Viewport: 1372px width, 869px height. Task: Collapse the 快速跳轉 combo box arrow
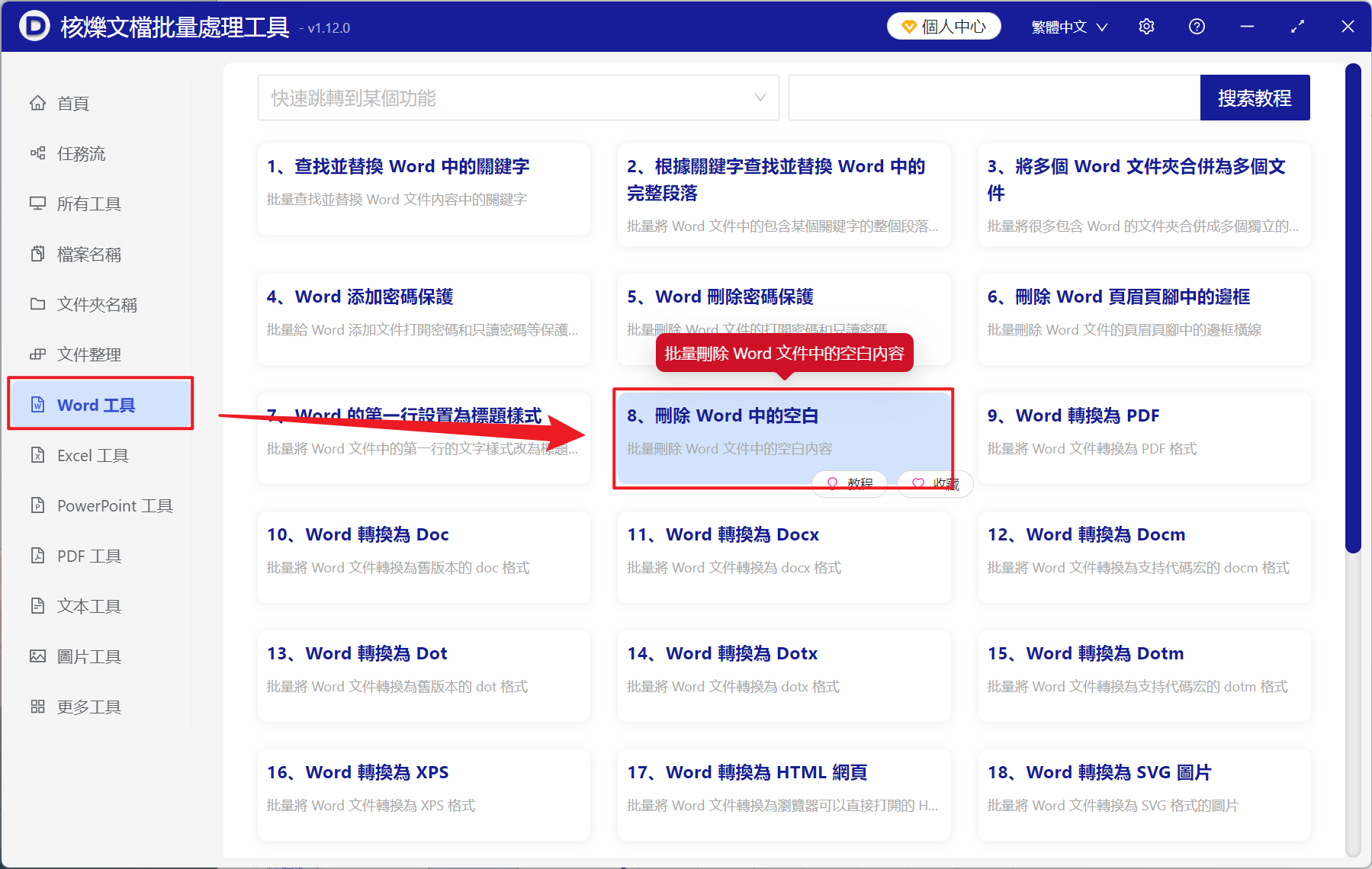760,98
